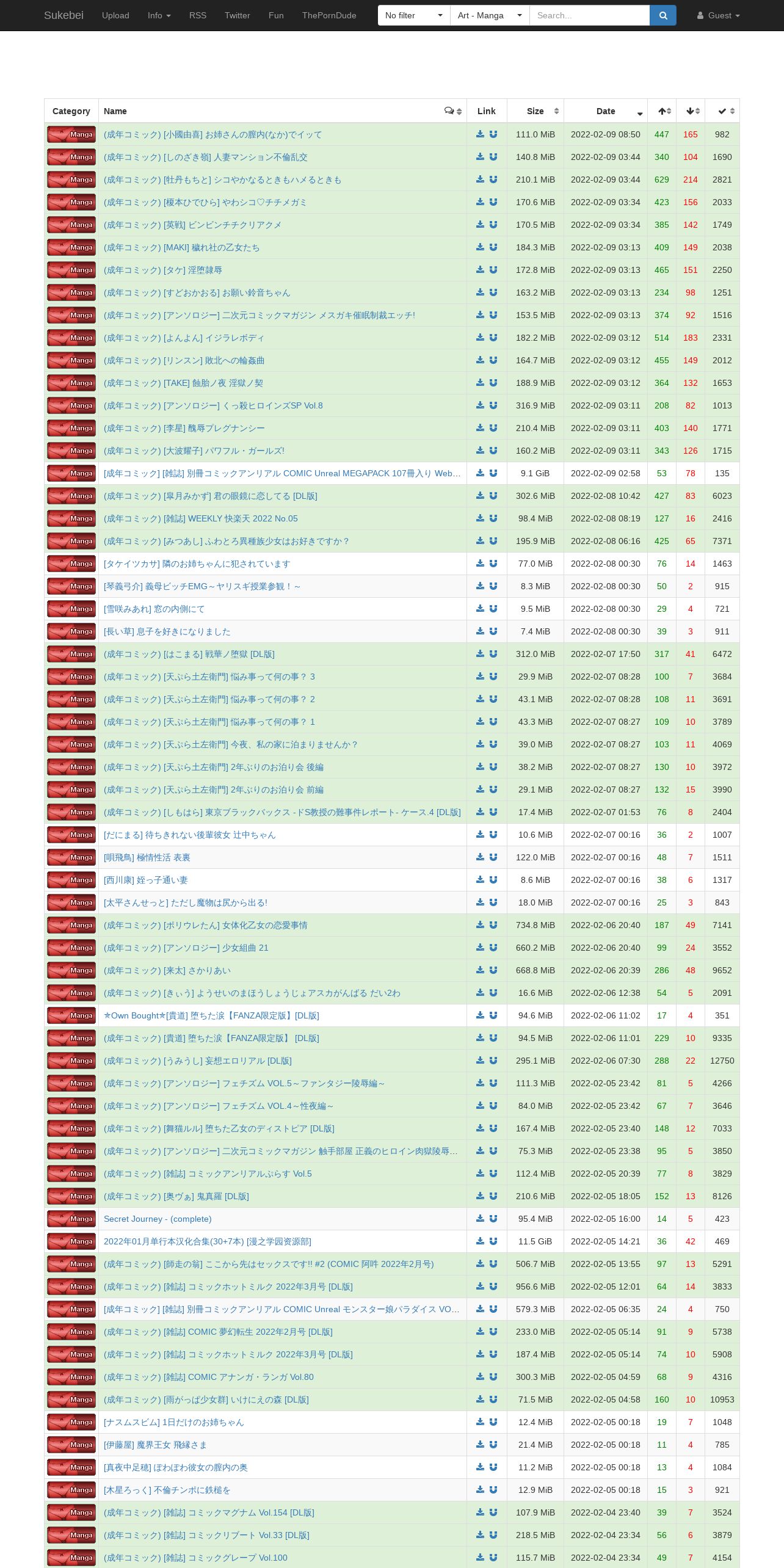The width and height of the screenshot is (784, 1568).
Task: Click the size cell 668.8 MiB
Action: [x=535, y=970]
